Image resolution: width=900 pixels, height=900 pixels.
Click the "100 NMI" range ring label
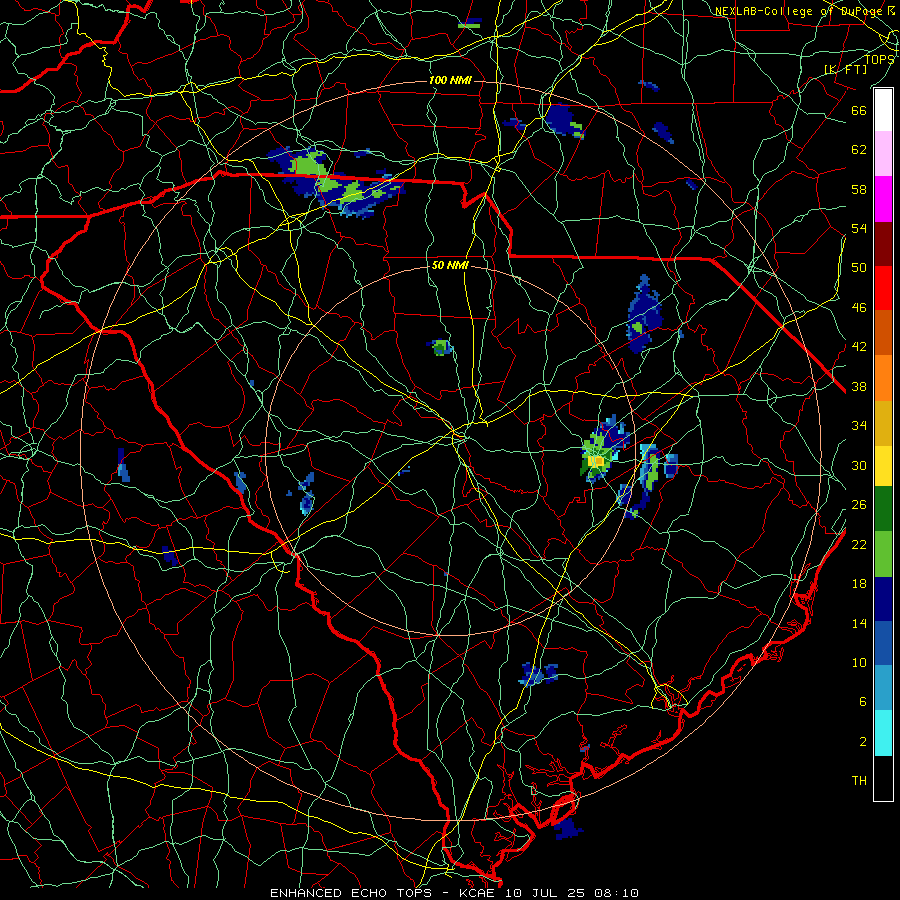450,80
